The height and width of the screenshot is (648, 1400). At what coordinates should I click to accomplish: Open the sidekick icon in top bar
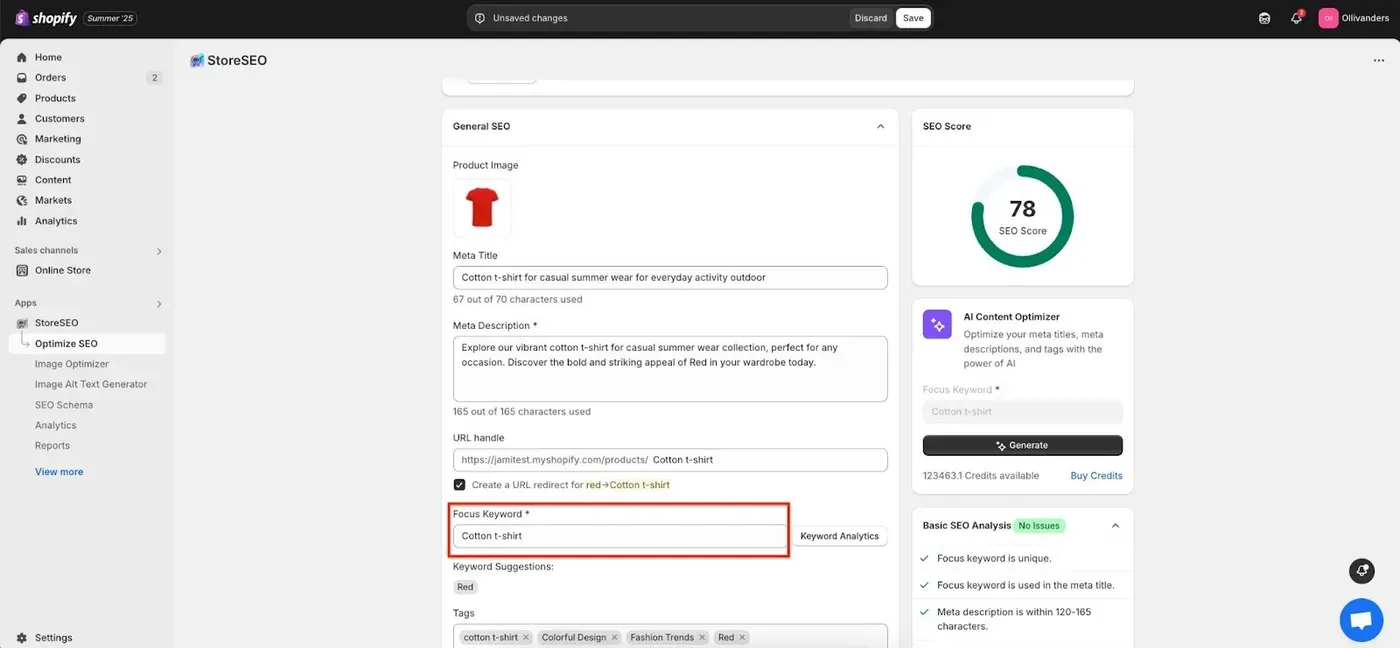(1265, 18)
